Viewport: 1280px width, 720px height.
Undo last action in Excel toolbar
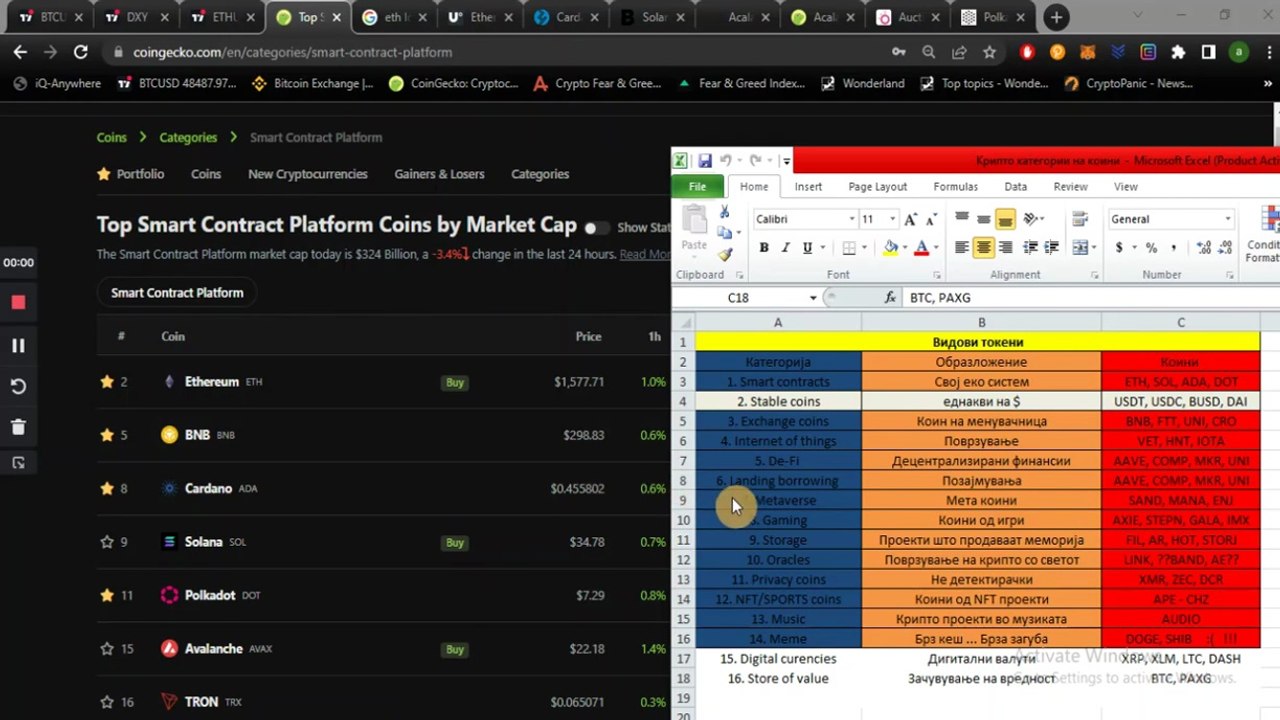[x=726, y=160]
